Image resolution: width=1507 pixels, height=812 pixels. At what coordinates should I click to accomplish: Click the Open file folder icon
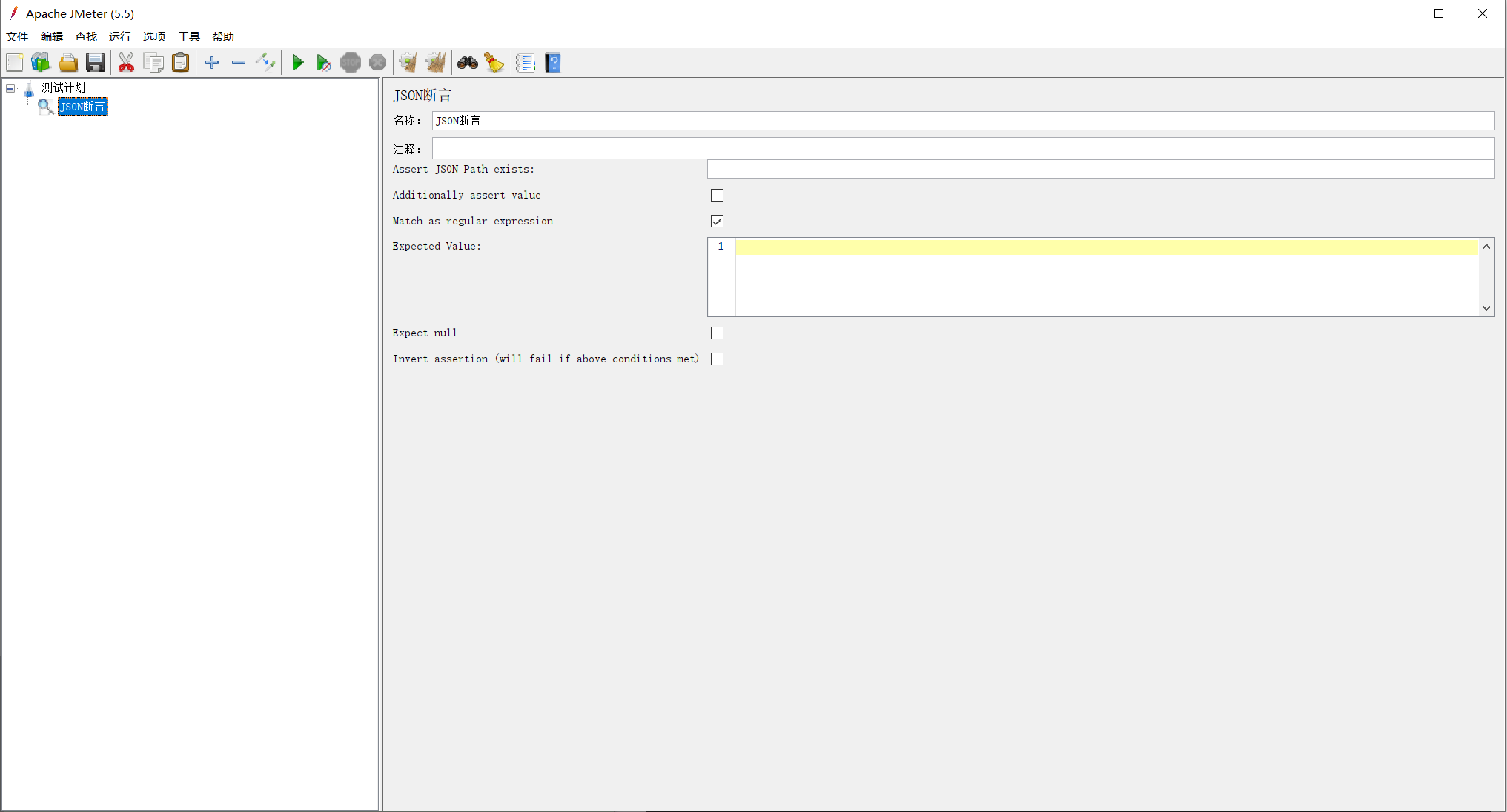68,63
